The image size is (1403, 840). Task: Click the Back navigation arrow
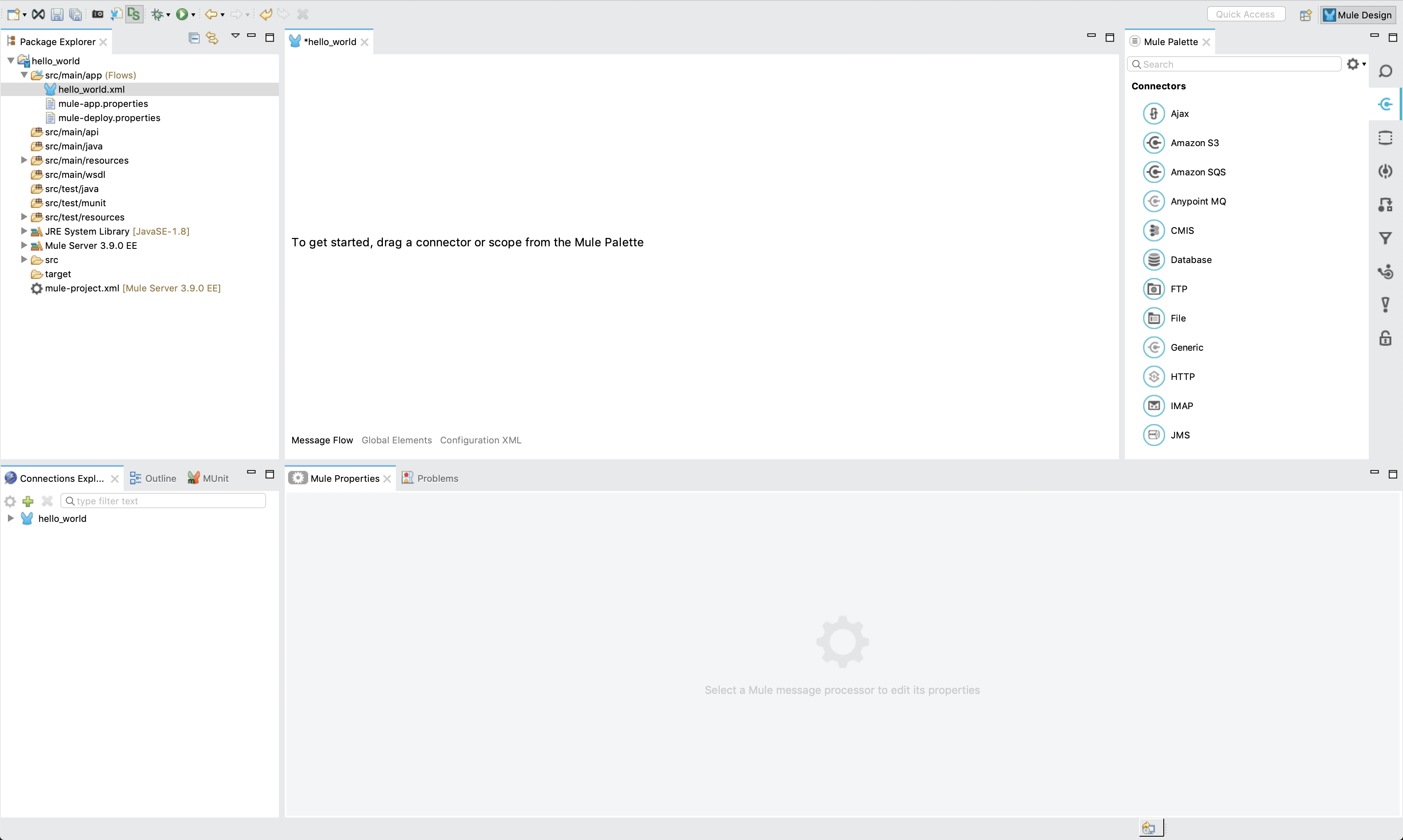211,14
